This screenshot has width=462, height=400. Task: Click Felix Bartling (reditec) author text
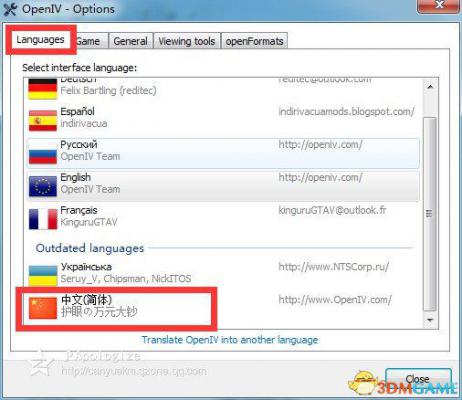[108, 90]
